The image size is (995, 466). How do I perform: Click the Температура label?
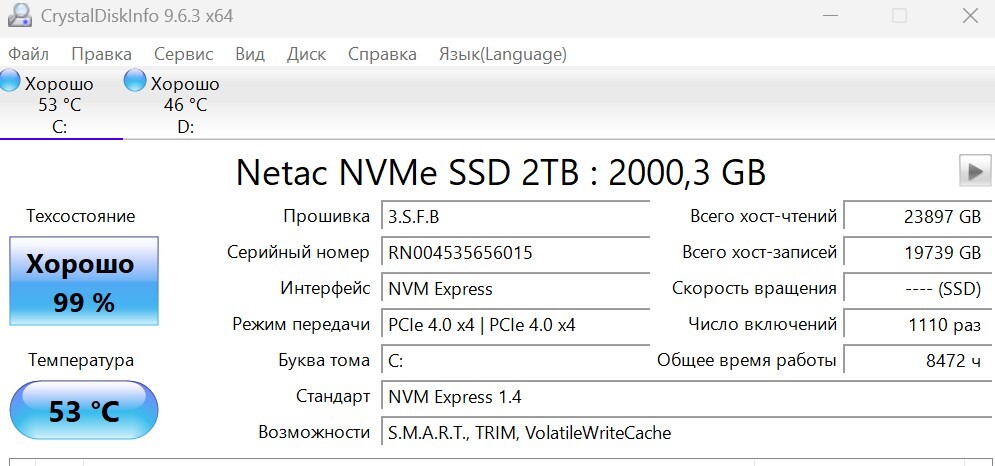point(81,361)
